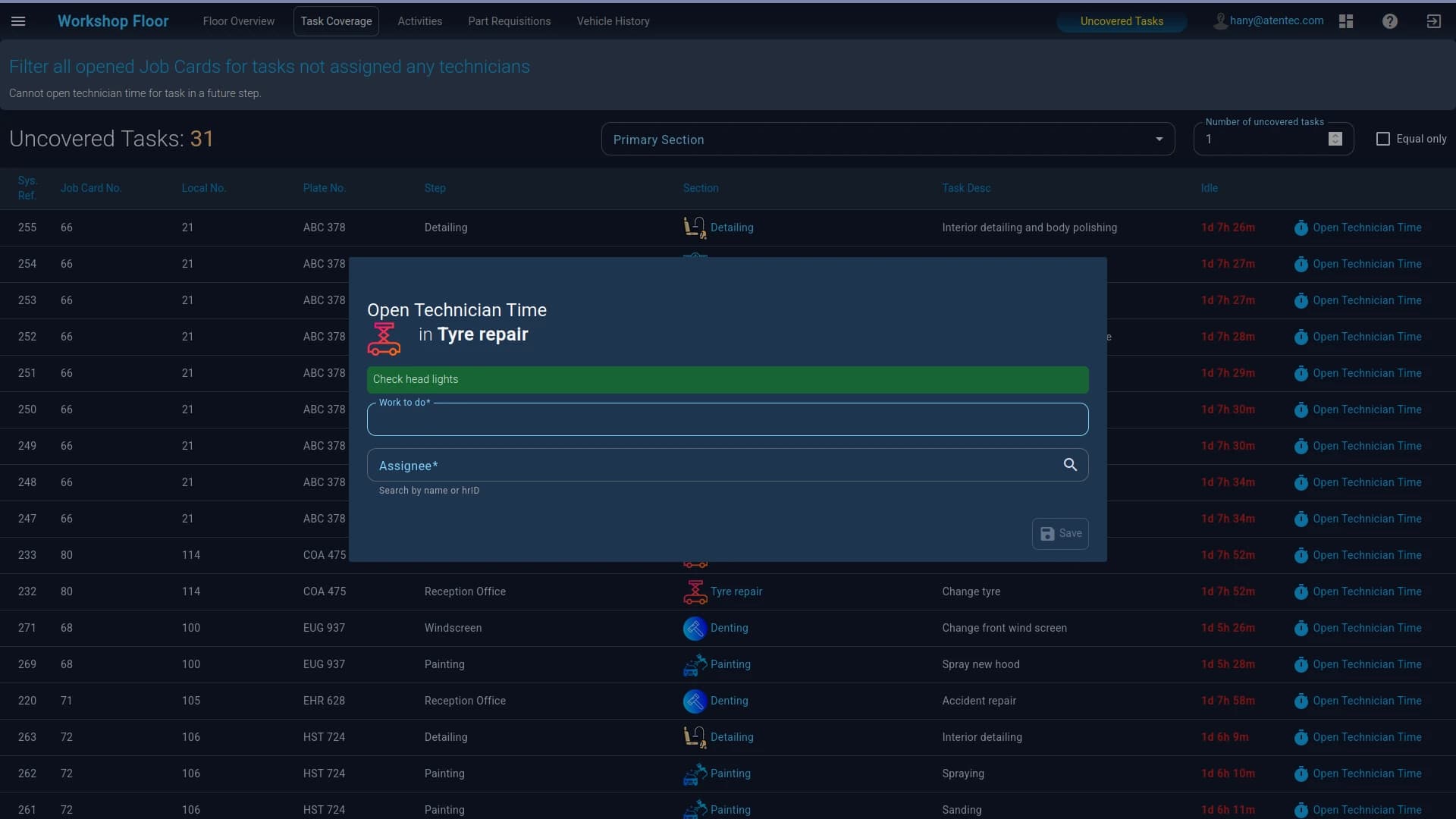Viewport: 1456px width, 819px height.
Task: Open Part Requisitions tab
Action: (510, 21)
